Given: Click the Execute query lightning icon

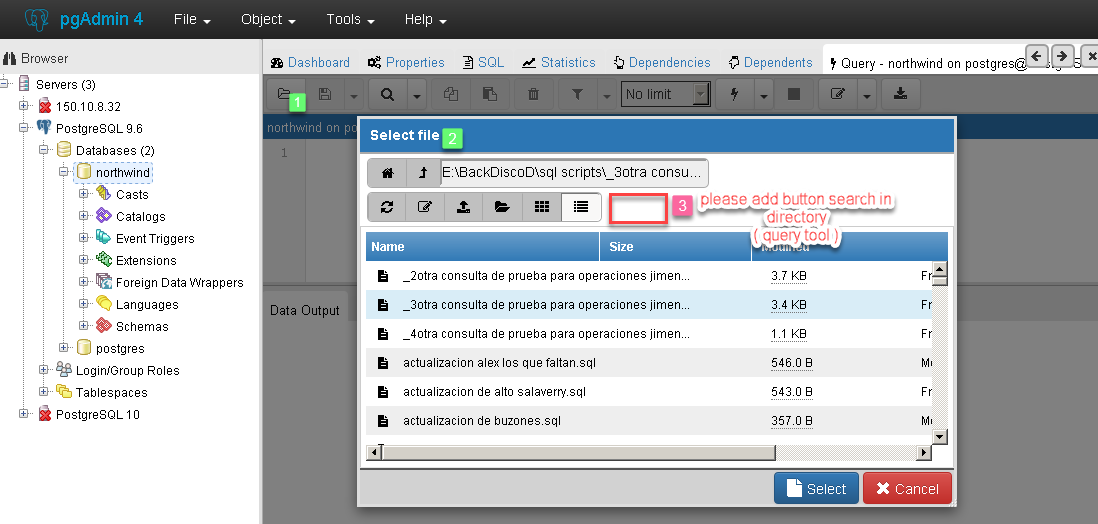Looking at the screenshot, I should (x=735, y=94).
